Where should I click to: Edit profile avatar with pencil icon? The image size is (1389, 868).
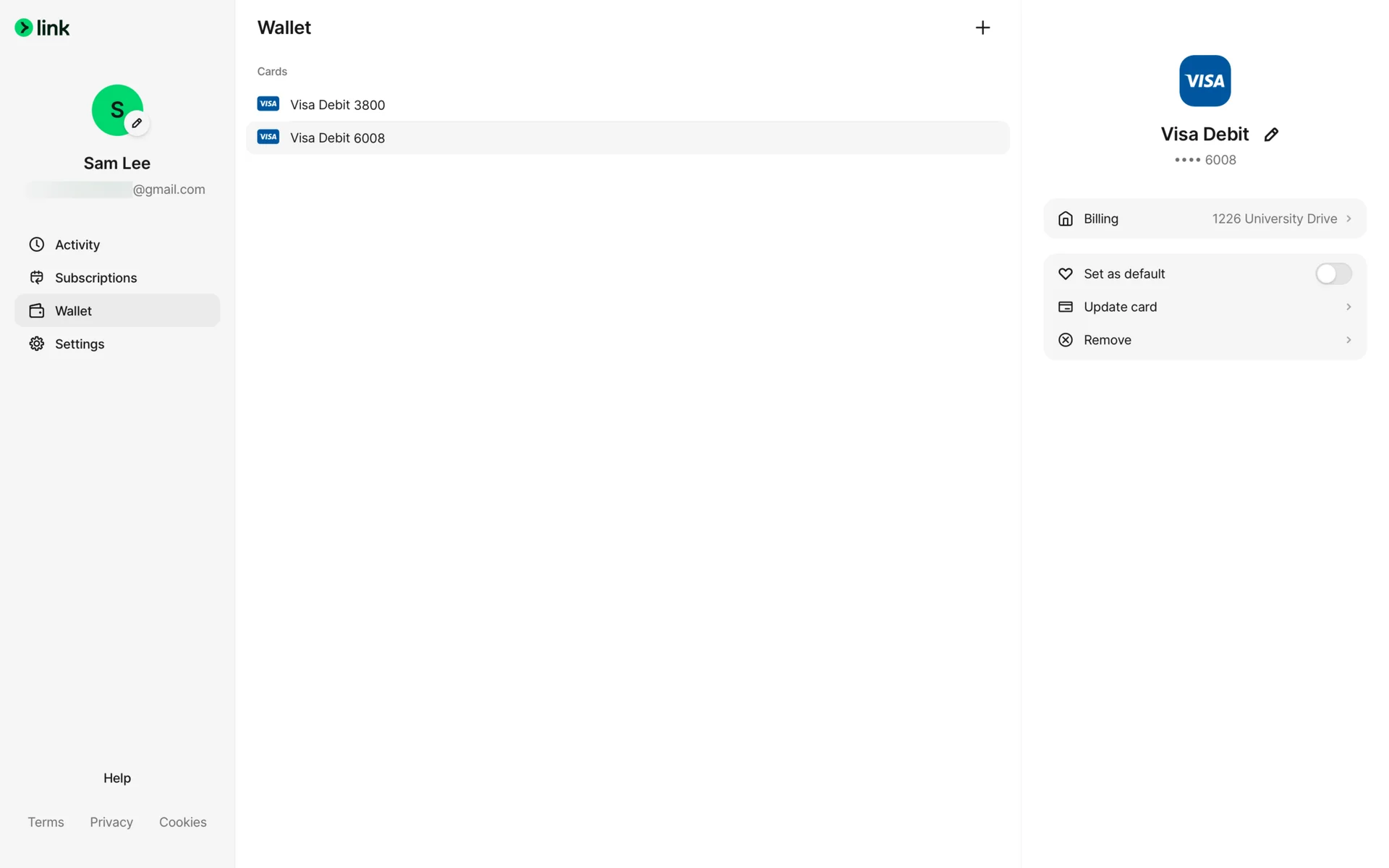click(x=137, y=123)
